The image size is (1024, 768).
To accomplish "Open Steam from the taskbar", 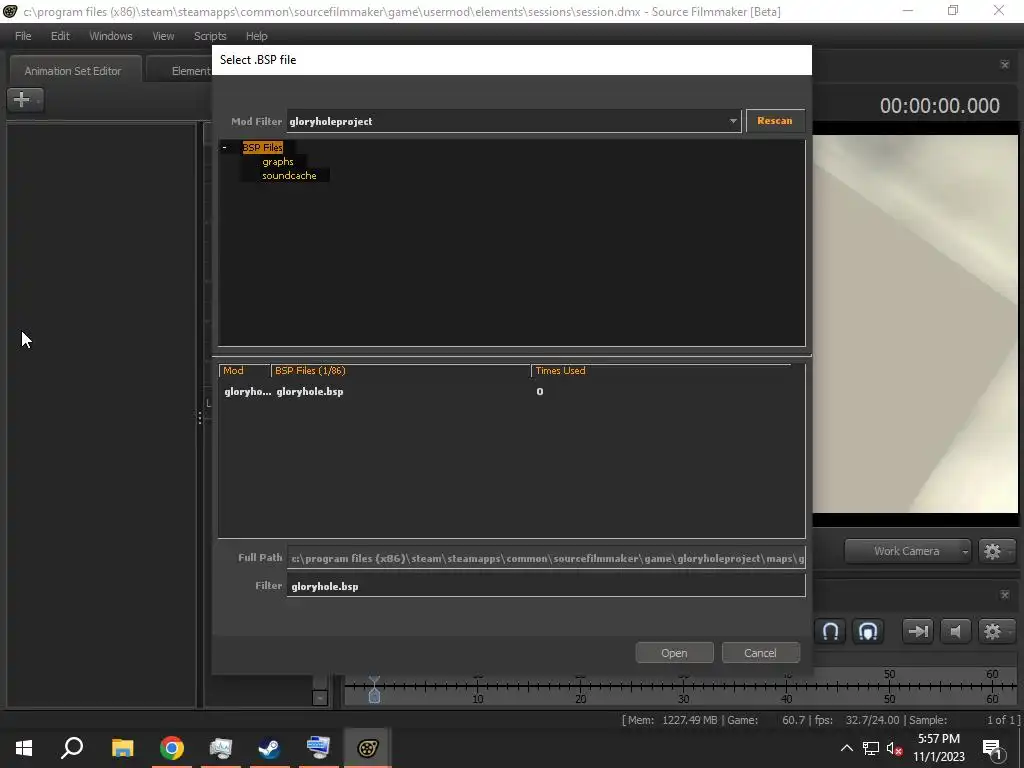I will (269, 748).
